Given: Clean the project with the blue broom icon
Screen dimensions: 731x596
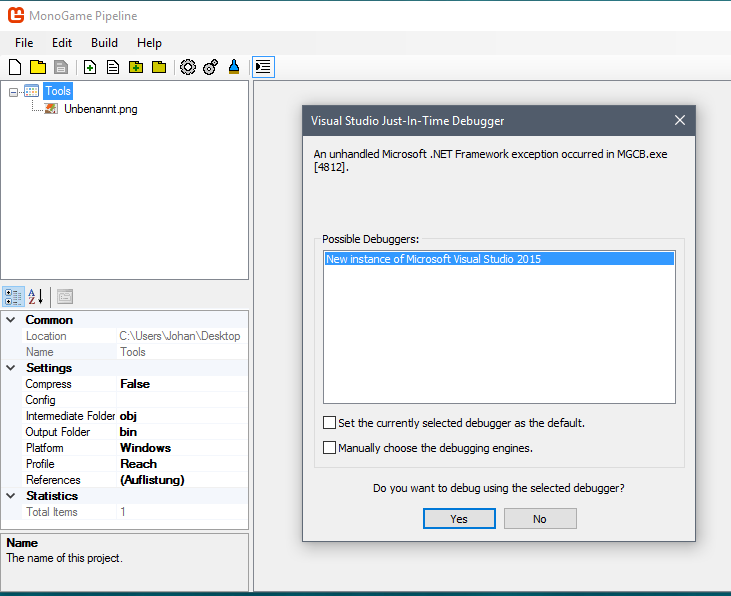Looking at the screenshot, I should pyautogui.click(x=234, y=67).
